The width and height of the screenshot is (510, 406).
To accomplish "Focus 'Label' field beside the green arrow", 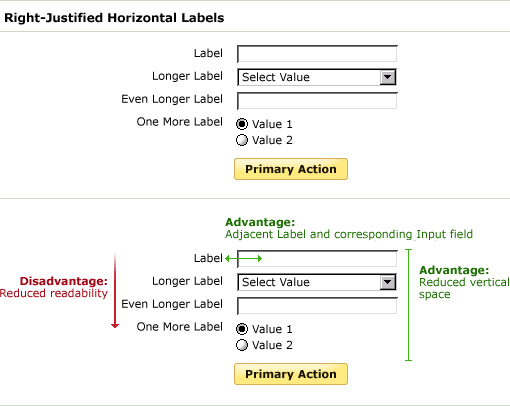I will coord(317,259).
